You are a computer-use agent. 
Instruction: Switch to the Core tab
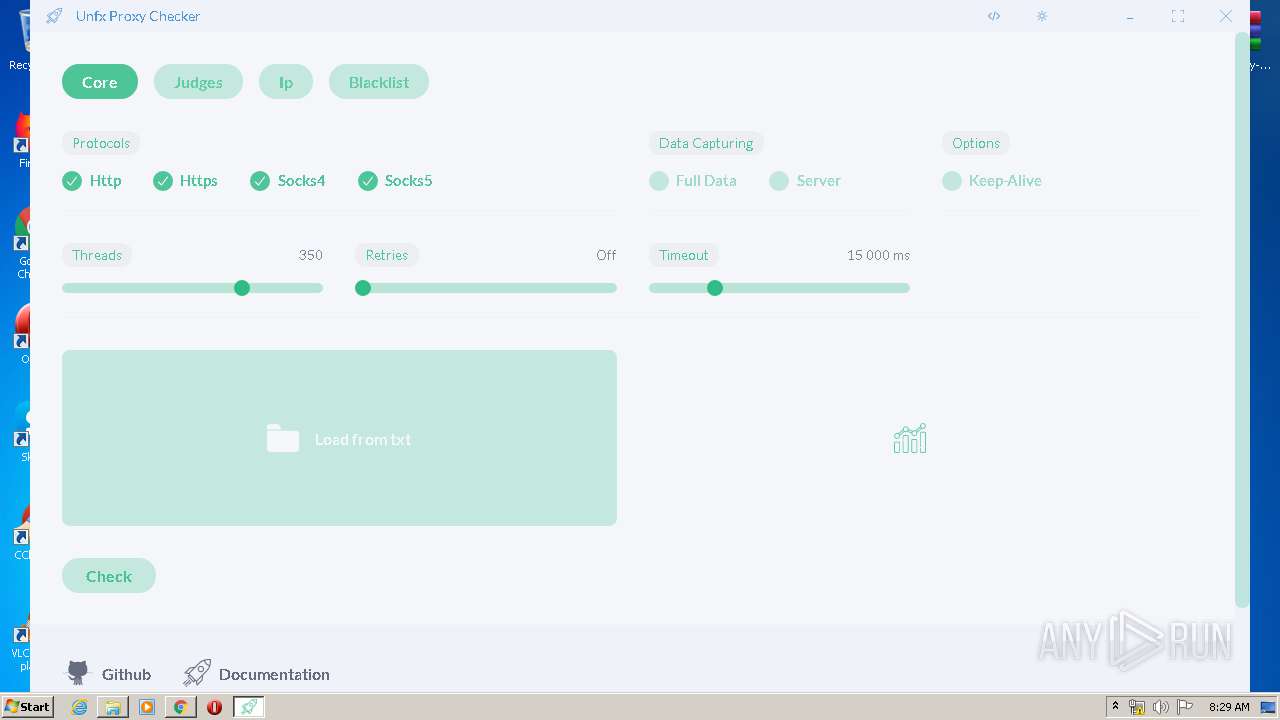100,82
